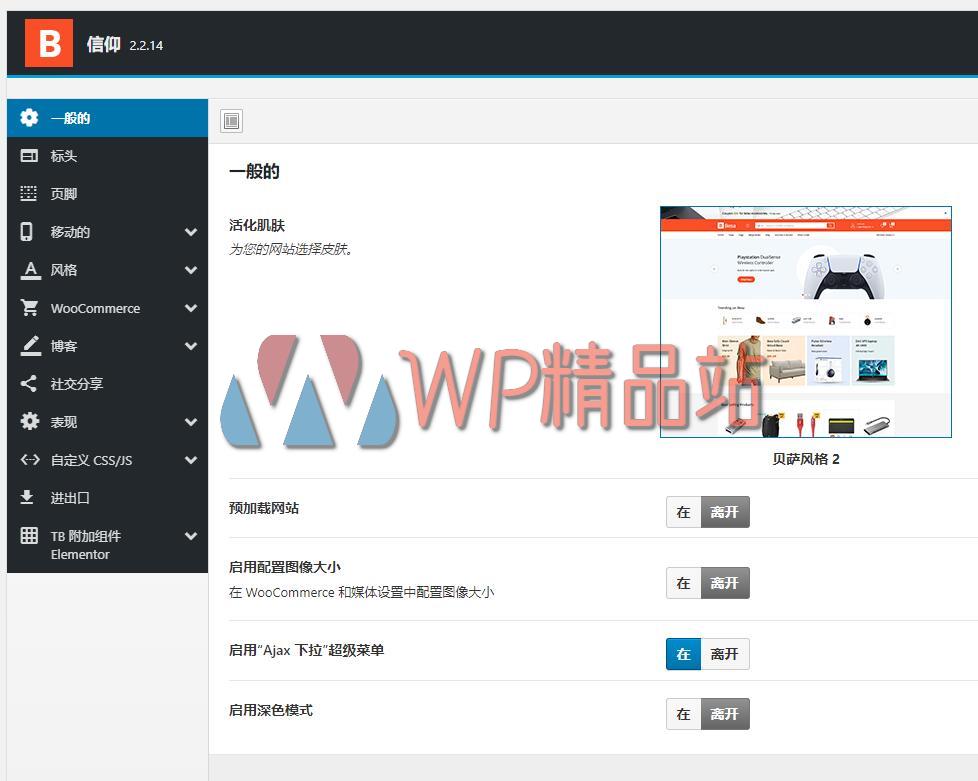The image size is (978, 781).
Task: Collapse the TB 附加组件 Elementor section
Action: (190, 536)
